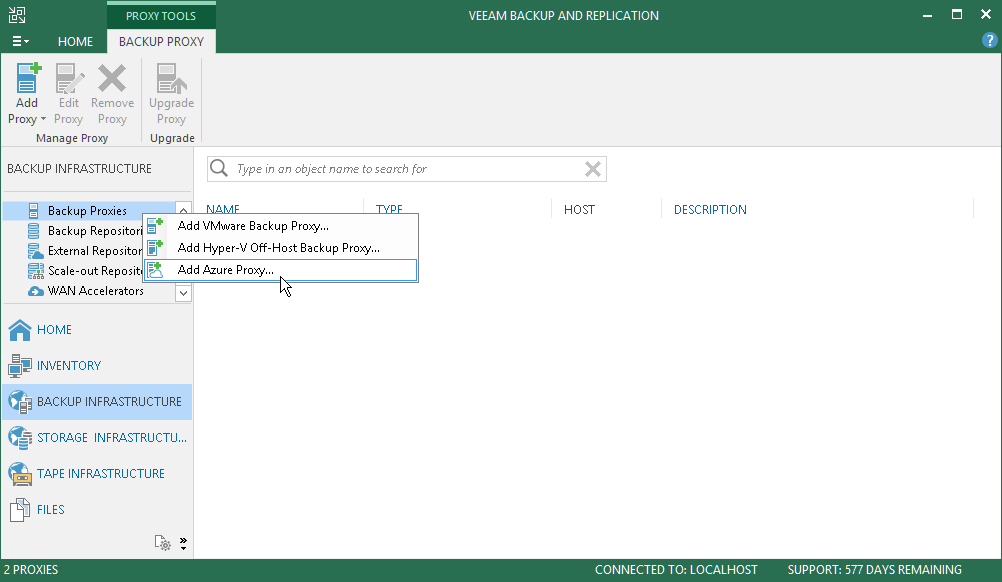Click the VMware proxy menu icon
This screenshot has width=1002, height=582.
tap(155, 226)
